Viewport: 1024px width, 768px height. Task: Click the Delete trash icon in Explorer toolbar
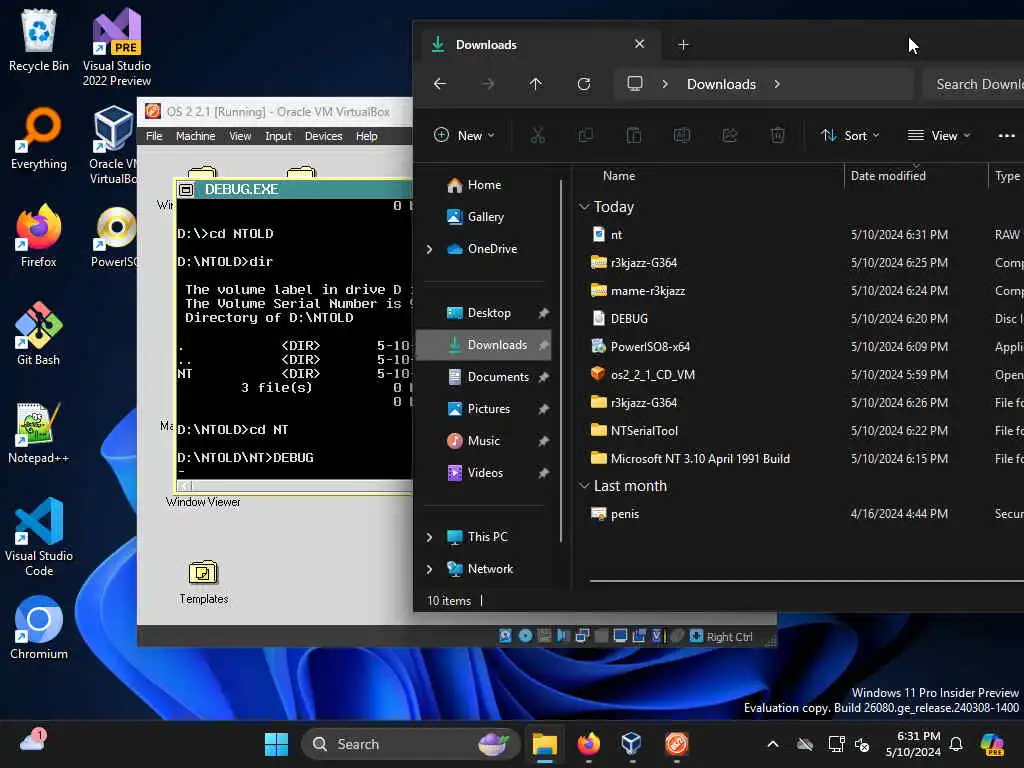[777, 135]
